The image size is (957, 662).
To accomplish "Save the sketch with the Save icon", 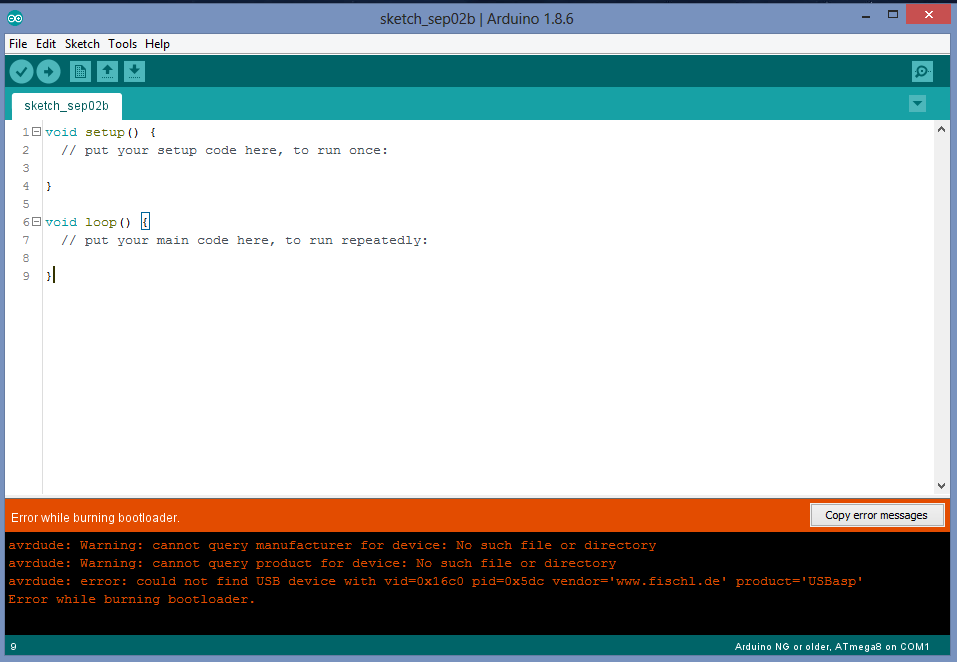I will coord(134,71).
